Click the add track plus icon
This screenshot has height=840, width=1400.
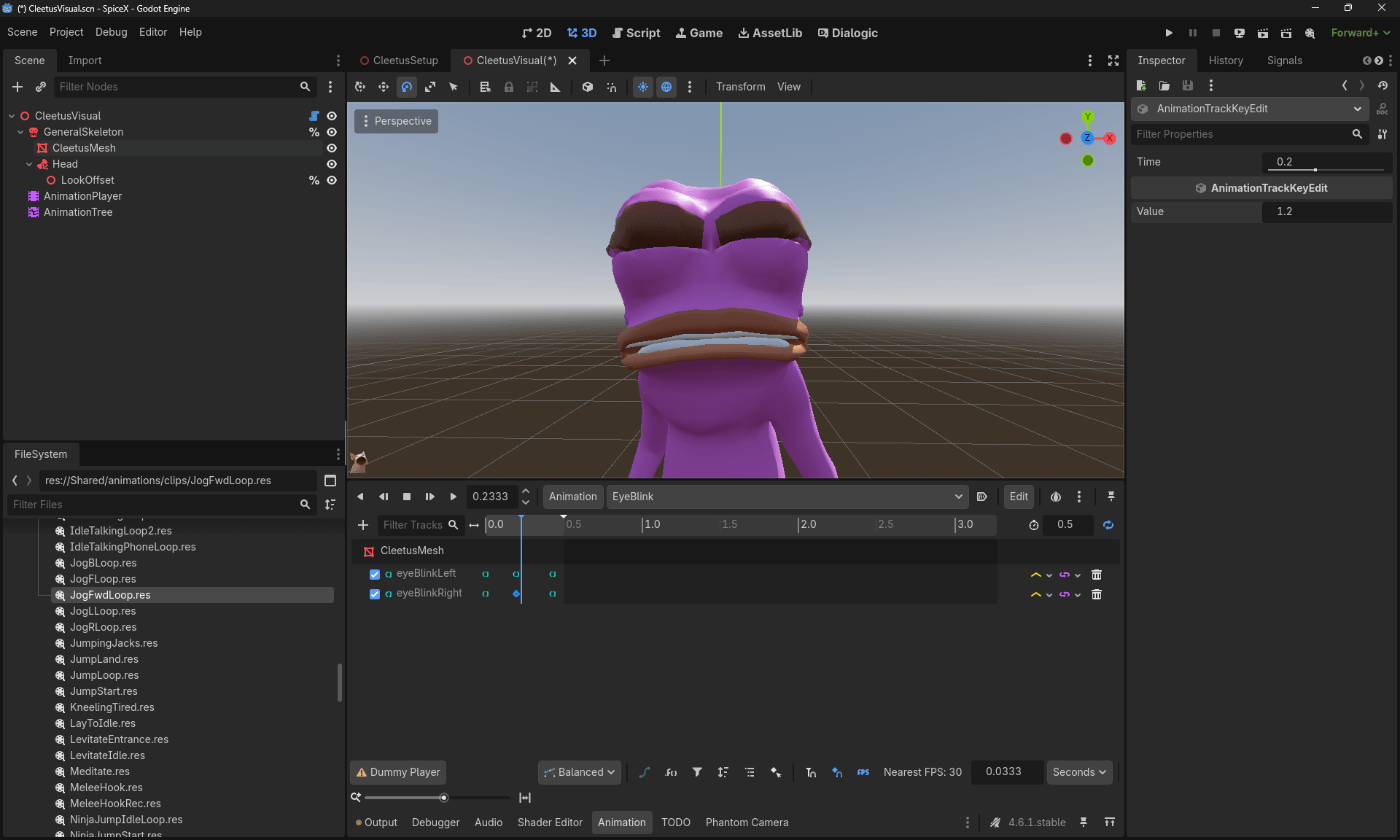[x=363, y=525]
